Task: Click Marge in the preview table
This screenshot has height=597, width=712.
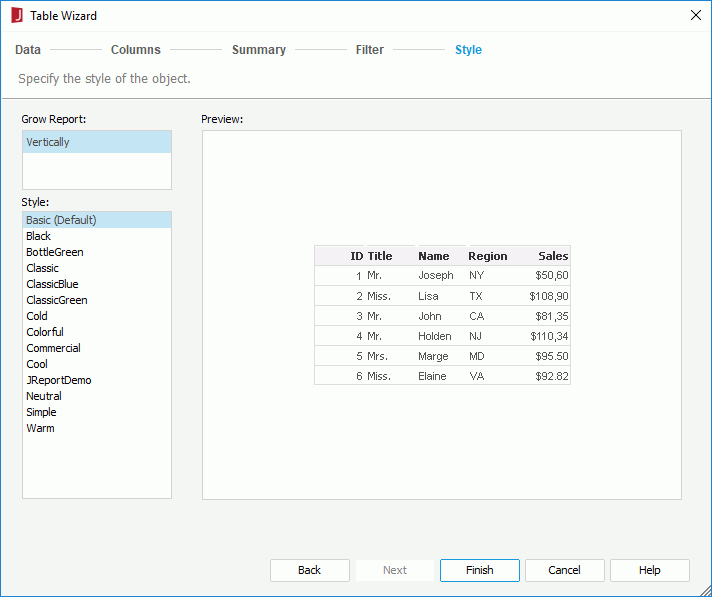Action: [x=433, y=356]
